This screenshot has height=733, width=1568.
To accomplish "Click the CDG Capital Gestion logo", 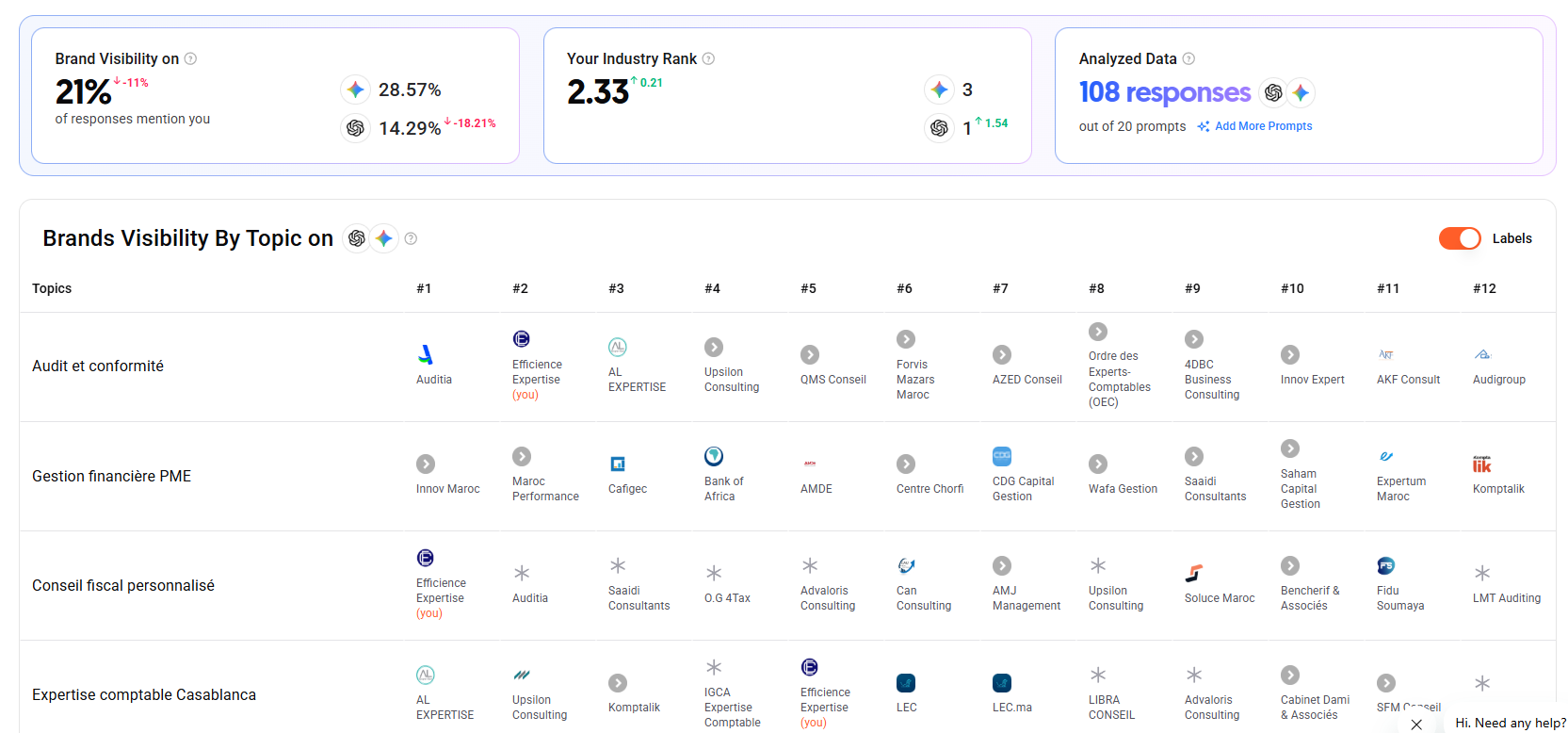I will (x=1002, y=456).
